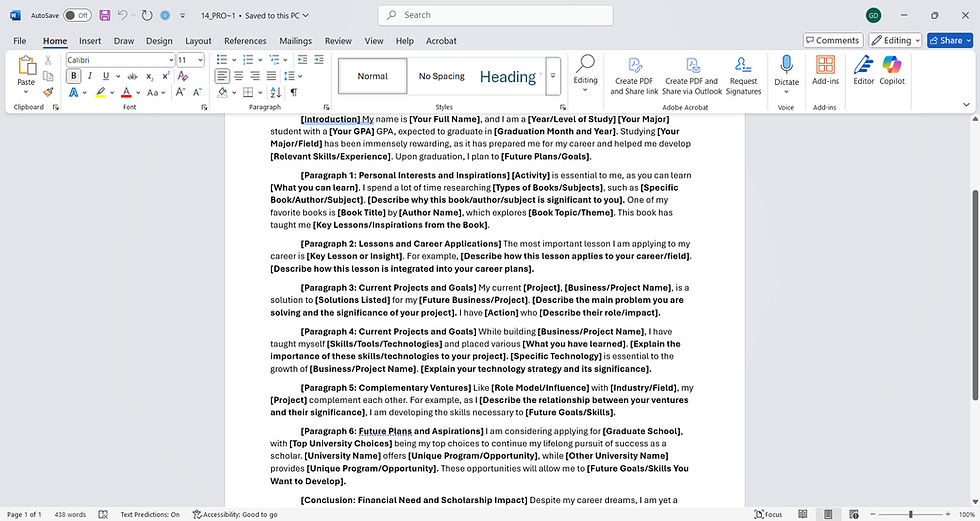Open the Editing mode dropdown
This screenshot has height=521, width=980.
click(895, 40)
